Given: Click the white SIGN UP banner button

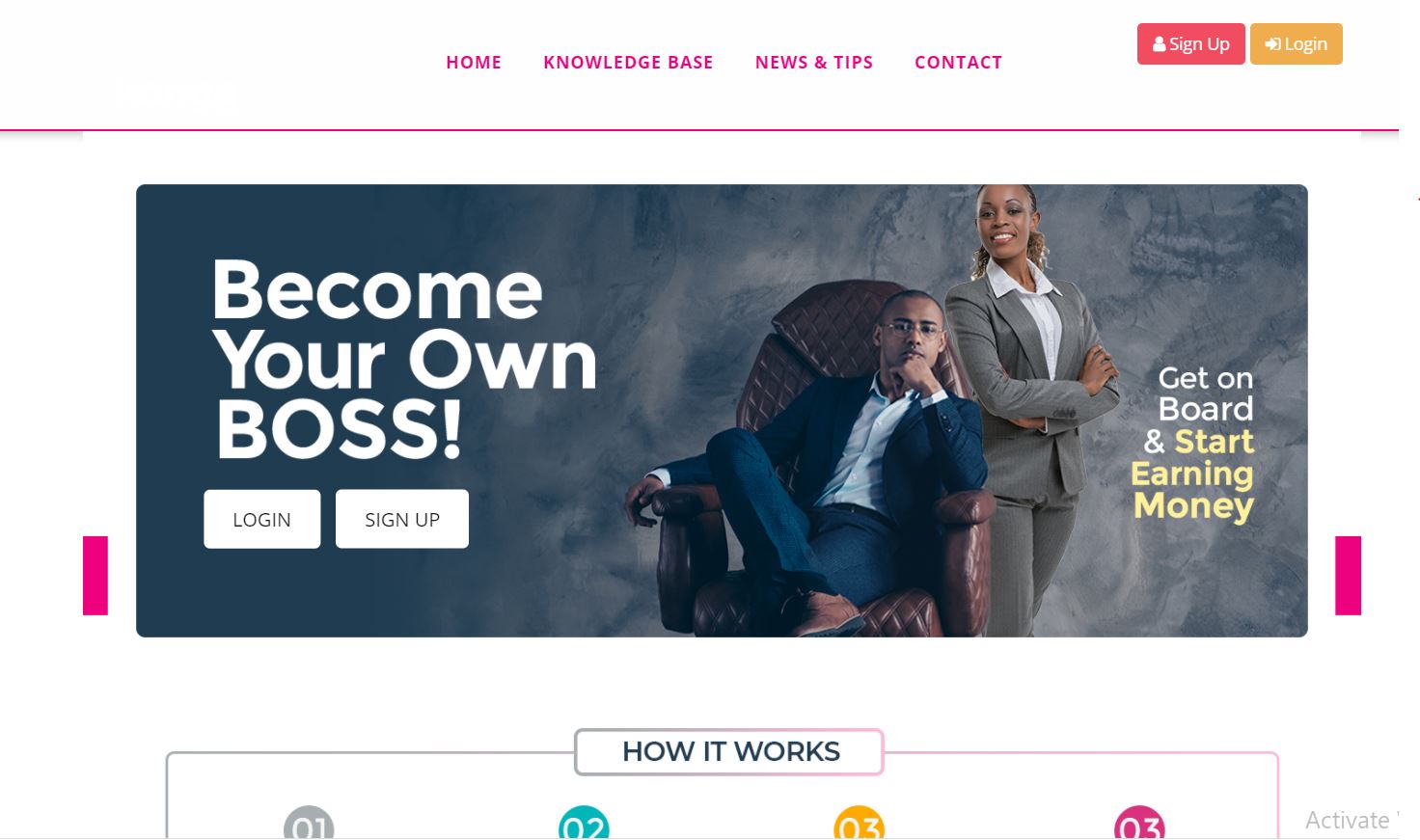Looking at the screenshot, I should pyautogui.click(x=402, y=519).
